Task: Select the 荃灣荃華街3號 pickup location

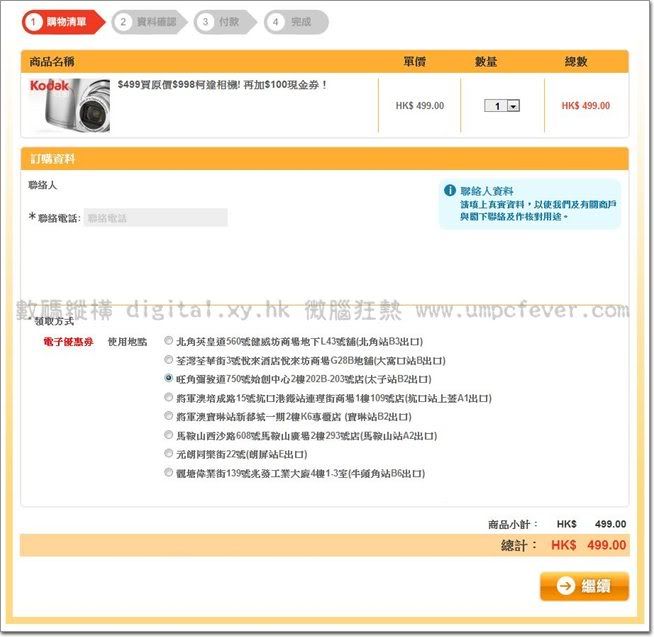Action: (x=168, y=360)
